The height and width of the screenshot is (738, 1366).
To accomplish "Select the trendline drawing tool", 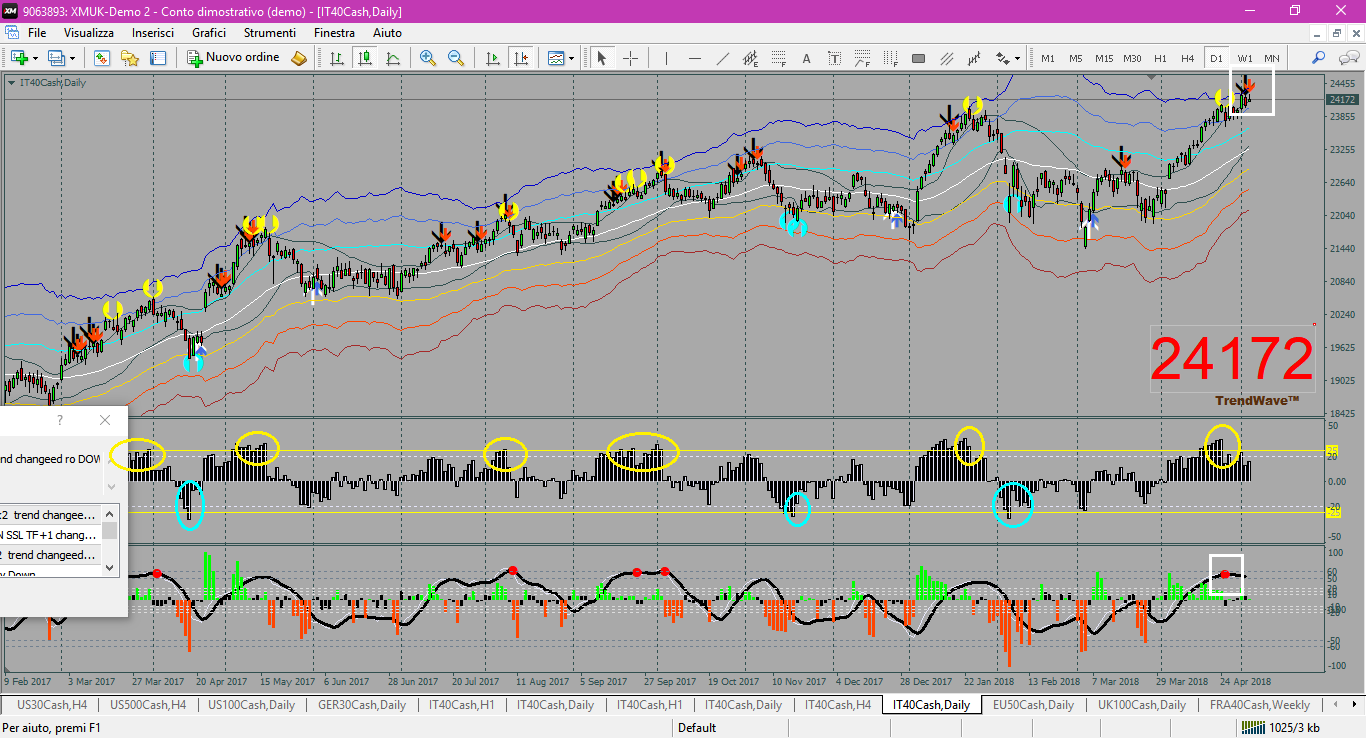I will point(722,58).
